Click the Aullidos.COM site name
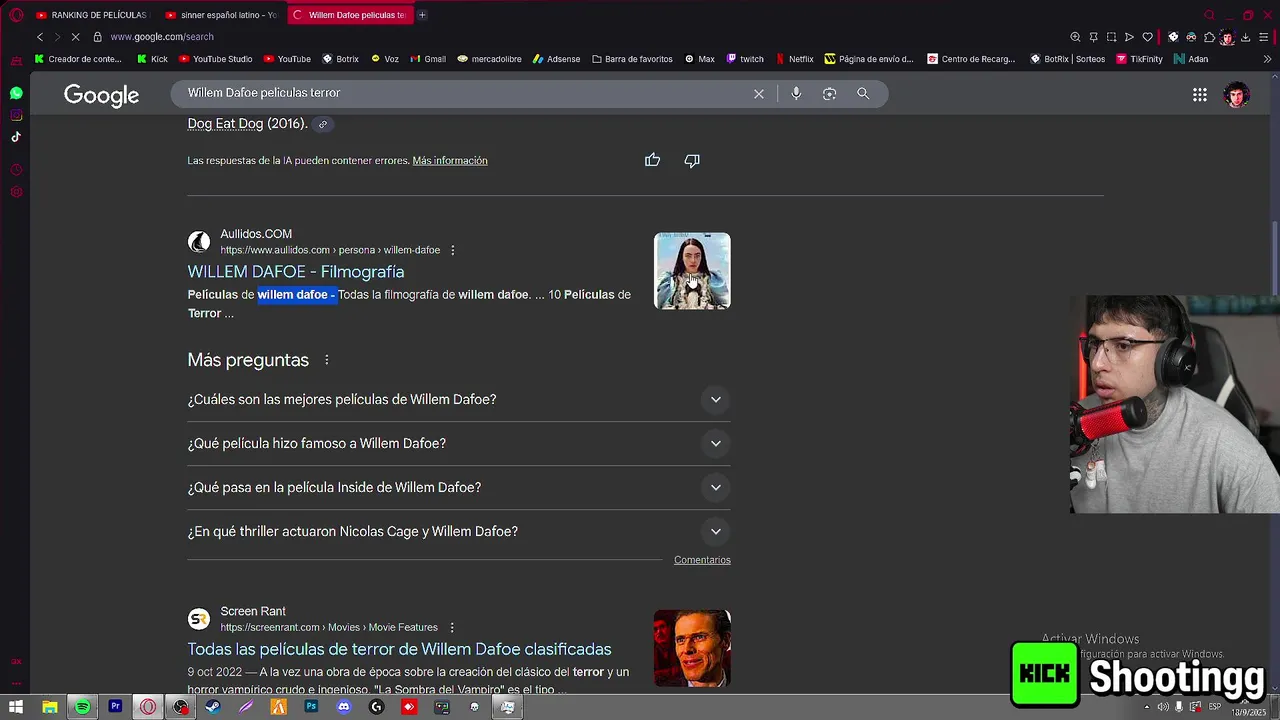The height and width of the screenshot is (720, 1280). point(256,234)
